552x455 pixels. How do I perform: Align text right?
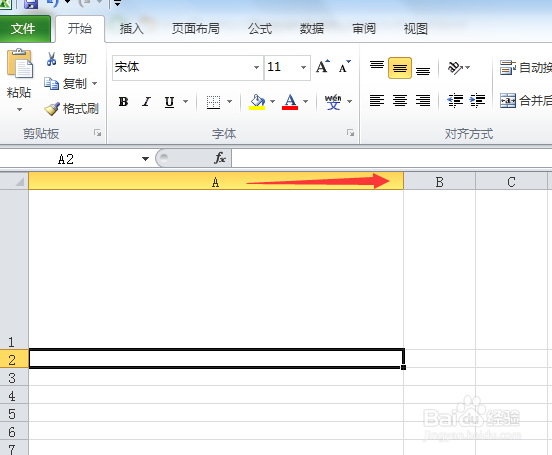(x=423, y=101)
